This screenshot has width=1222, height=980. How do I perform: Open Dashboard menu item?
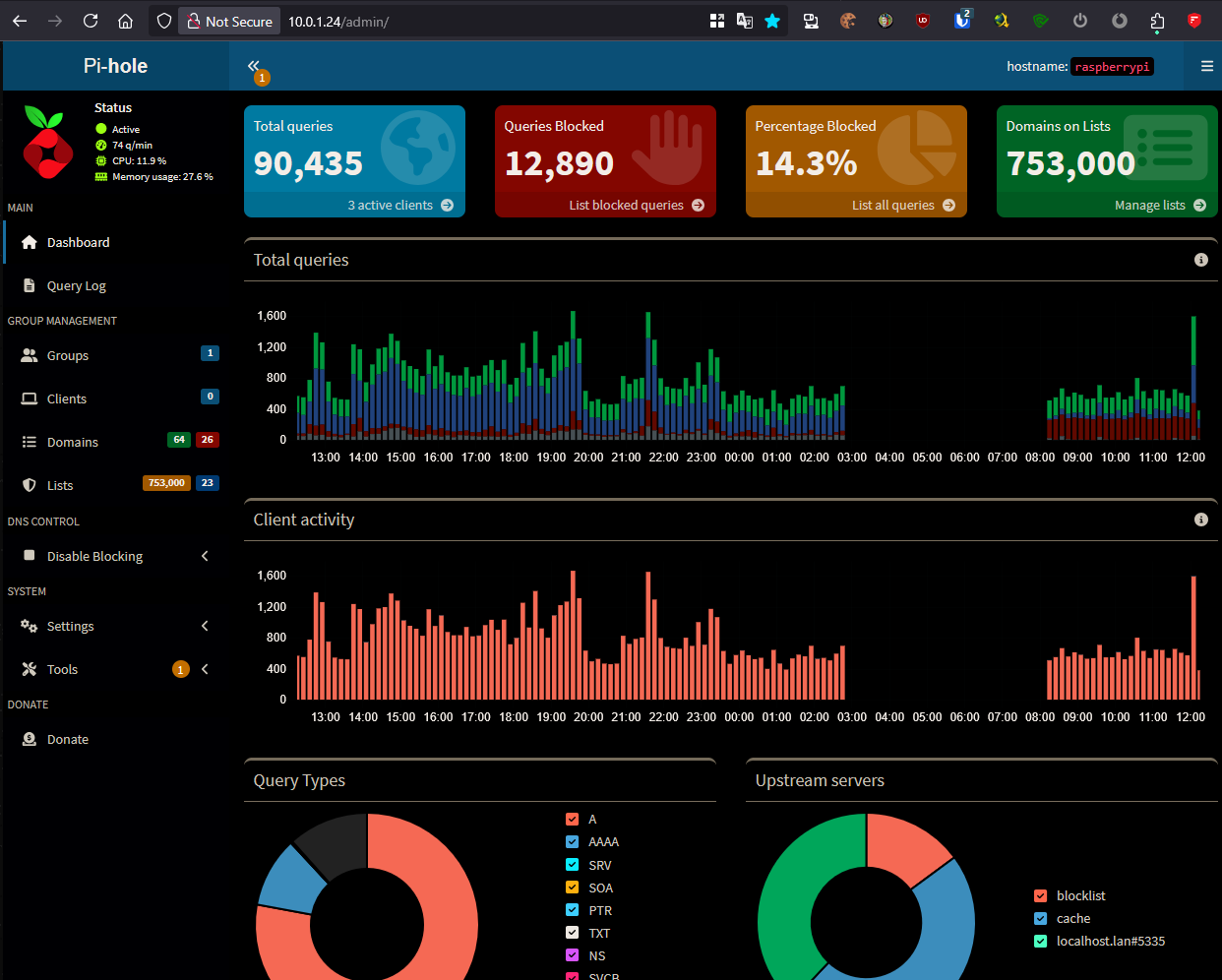pos(116,242)
